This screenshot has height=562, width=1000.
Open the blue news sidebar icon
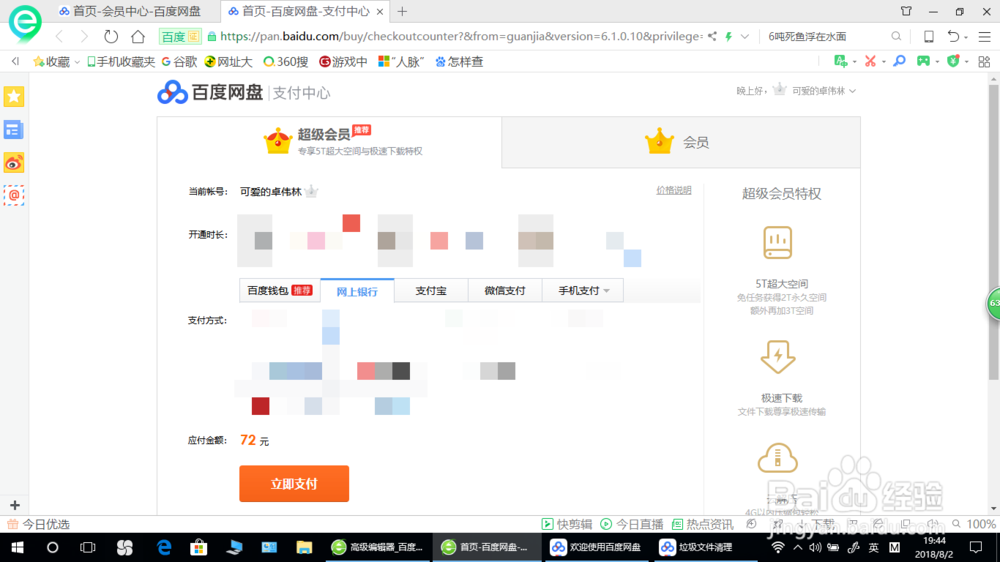[14, 130]
